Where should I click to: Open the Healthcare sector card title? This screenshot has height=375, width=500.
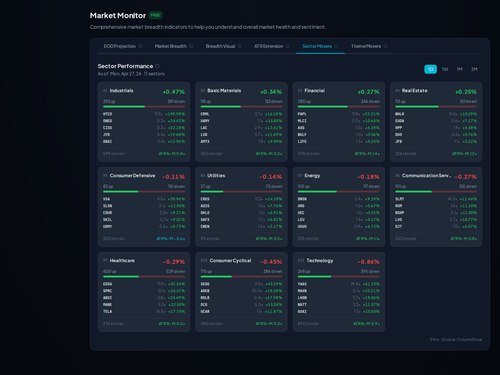click(122, 261)
